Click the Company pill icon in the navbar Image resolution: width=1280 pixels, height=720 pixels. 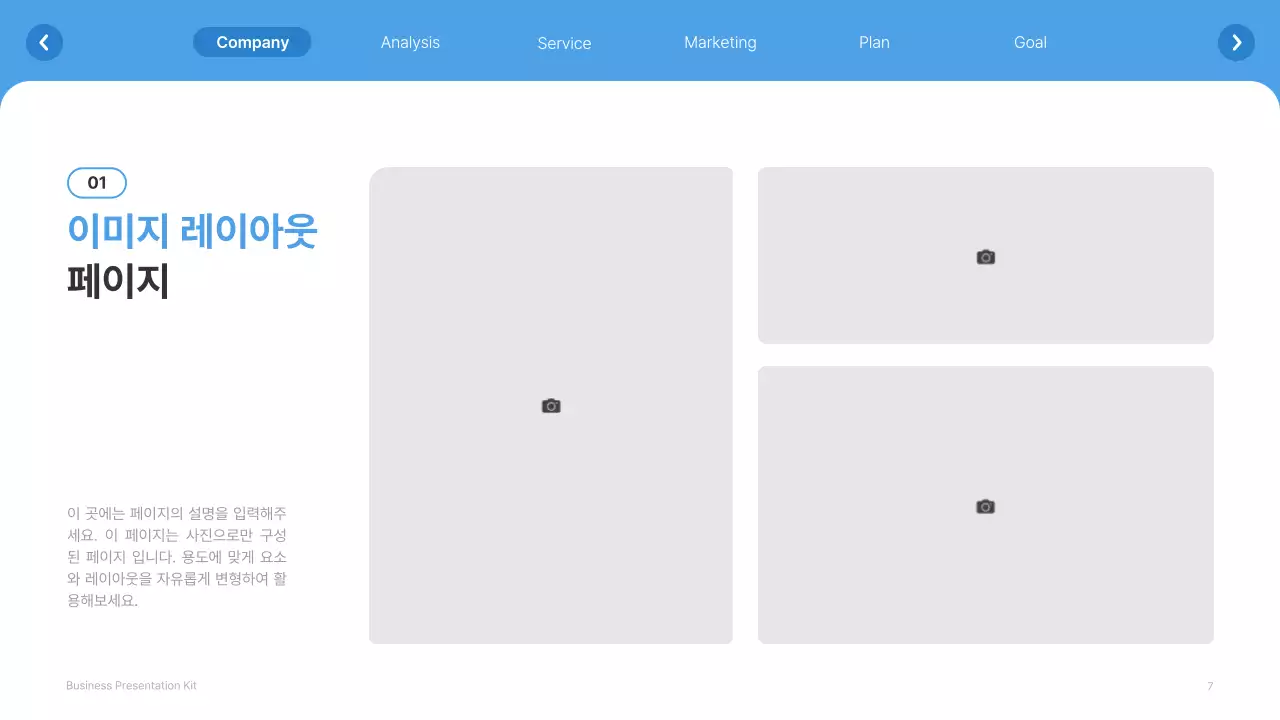252,42
